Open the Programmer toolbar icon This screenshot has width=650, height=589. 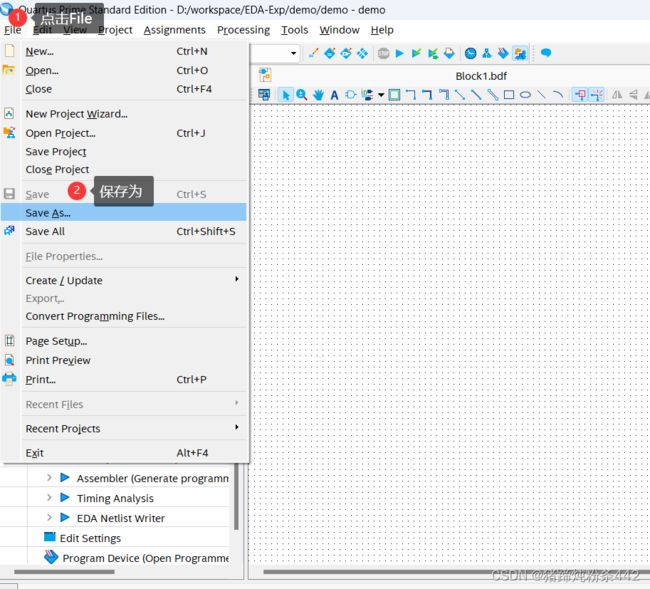click(503, 53)
